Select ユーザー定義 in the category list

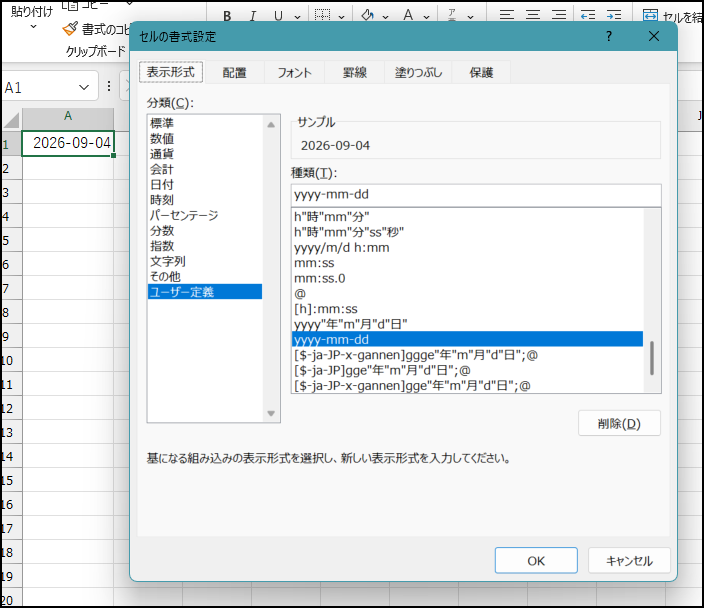[205, 291]
